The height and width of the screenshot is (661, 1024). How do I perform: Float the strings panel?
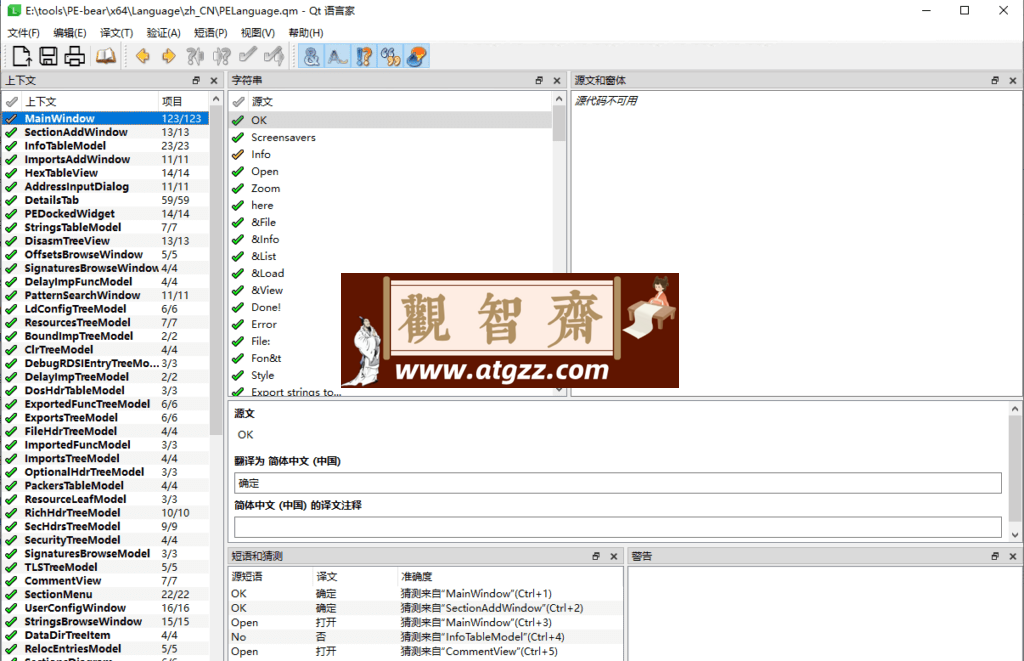pos(539,80)
